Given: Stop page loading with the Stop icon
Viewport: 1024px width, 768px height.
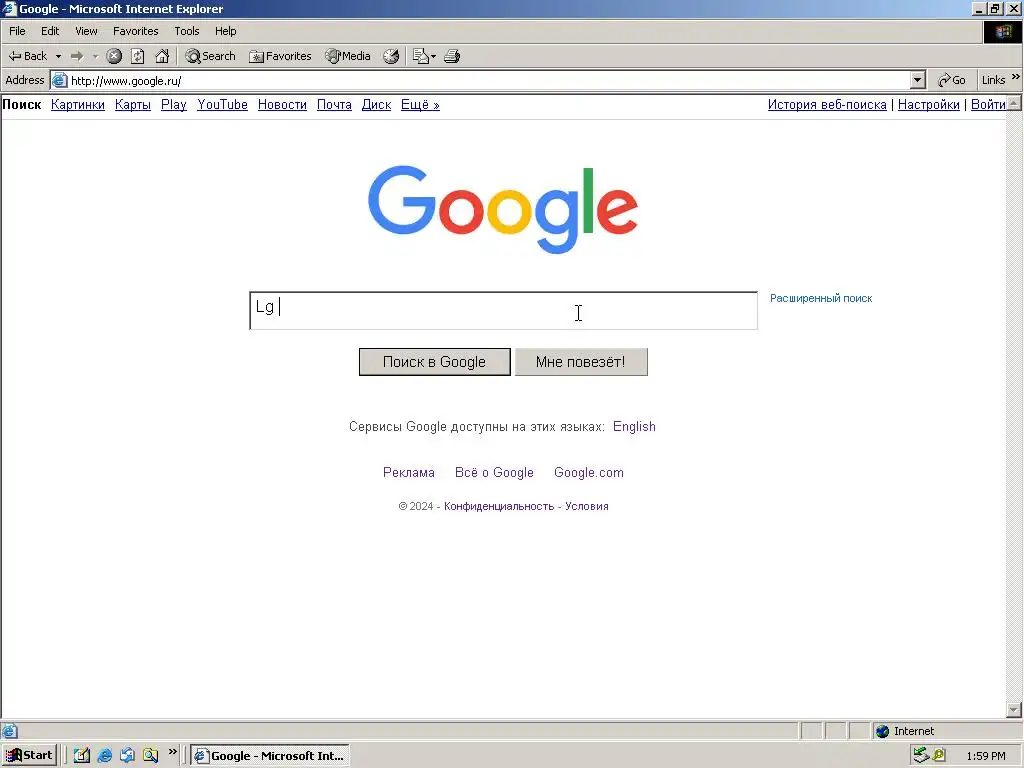Looking at the screenshot, I should click(x=114, y=56).
